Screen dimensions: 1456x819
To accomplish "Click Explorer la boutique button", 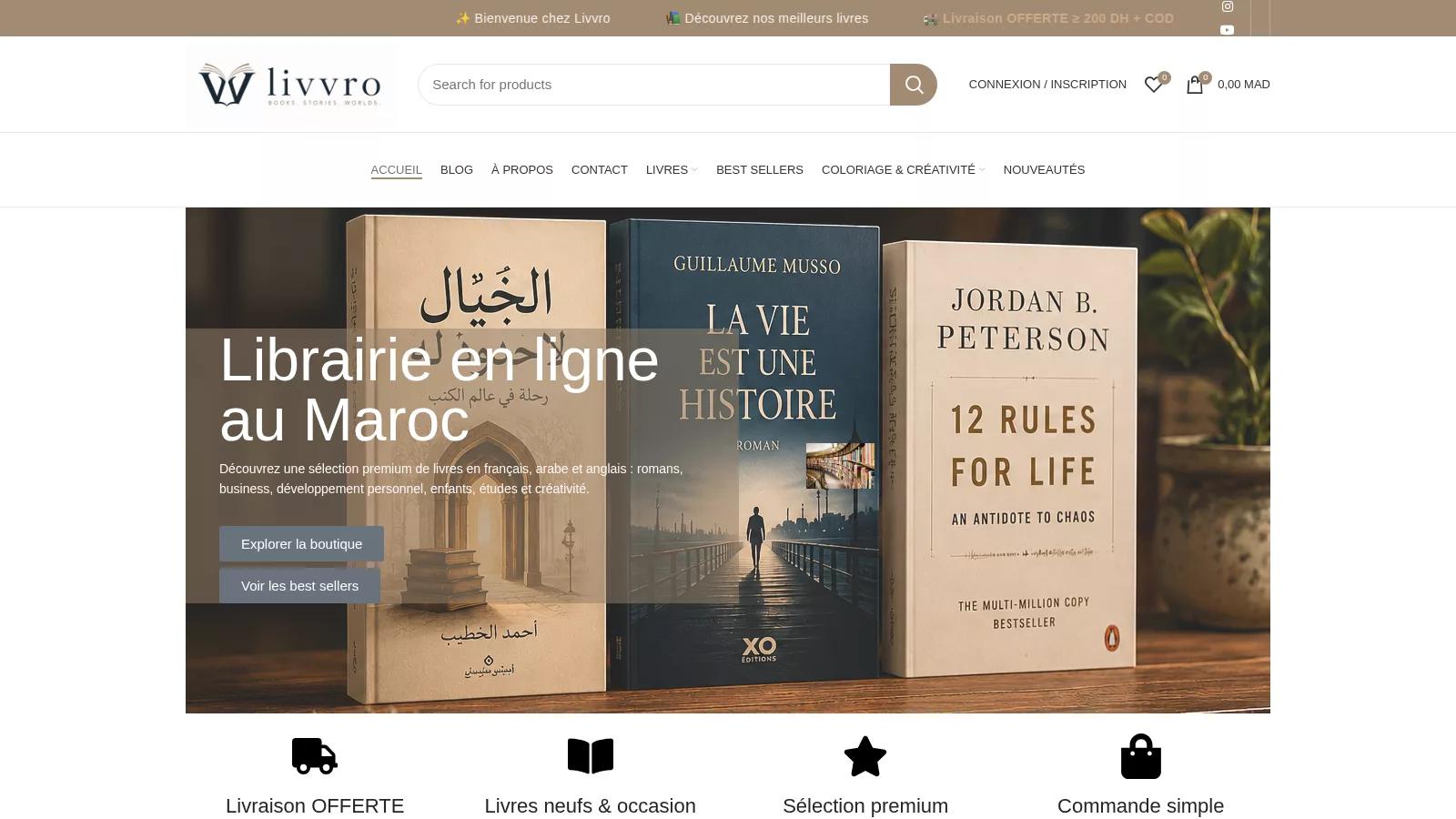I will (301, 544).
